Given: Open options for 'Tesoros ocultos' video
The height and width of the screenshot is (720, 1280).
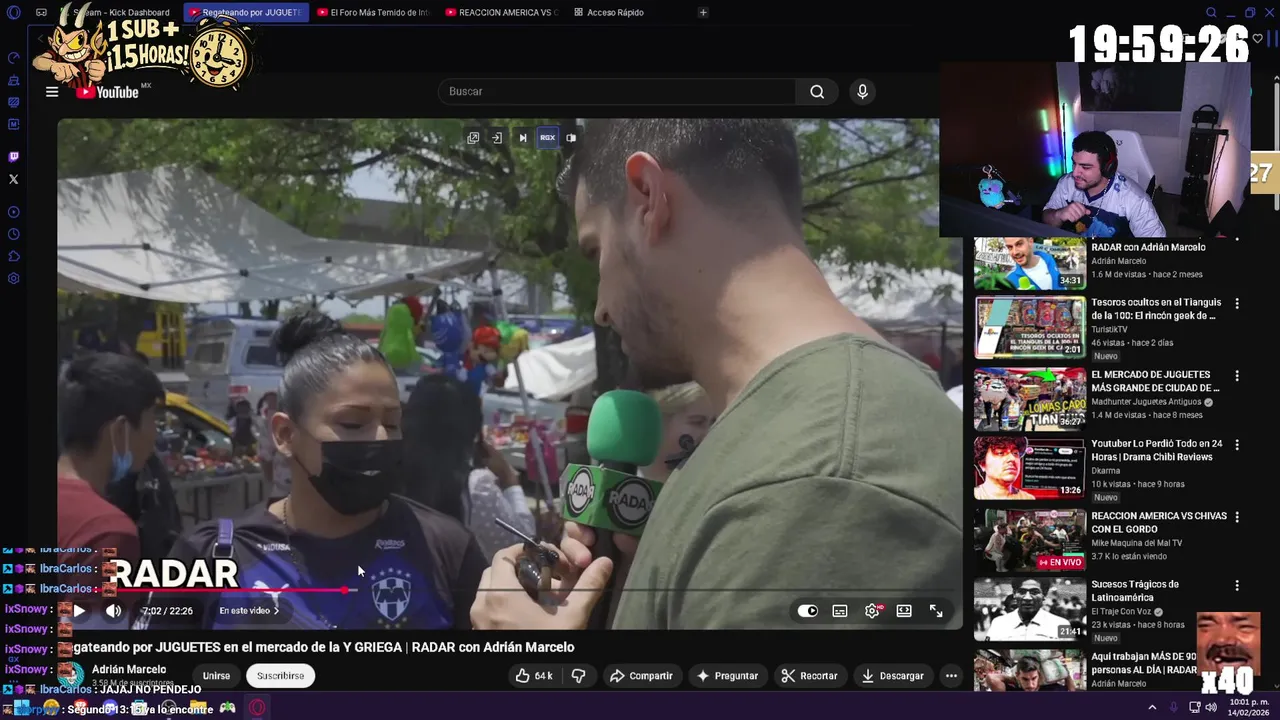Looking at the screenshot, I should point(1237,303).
